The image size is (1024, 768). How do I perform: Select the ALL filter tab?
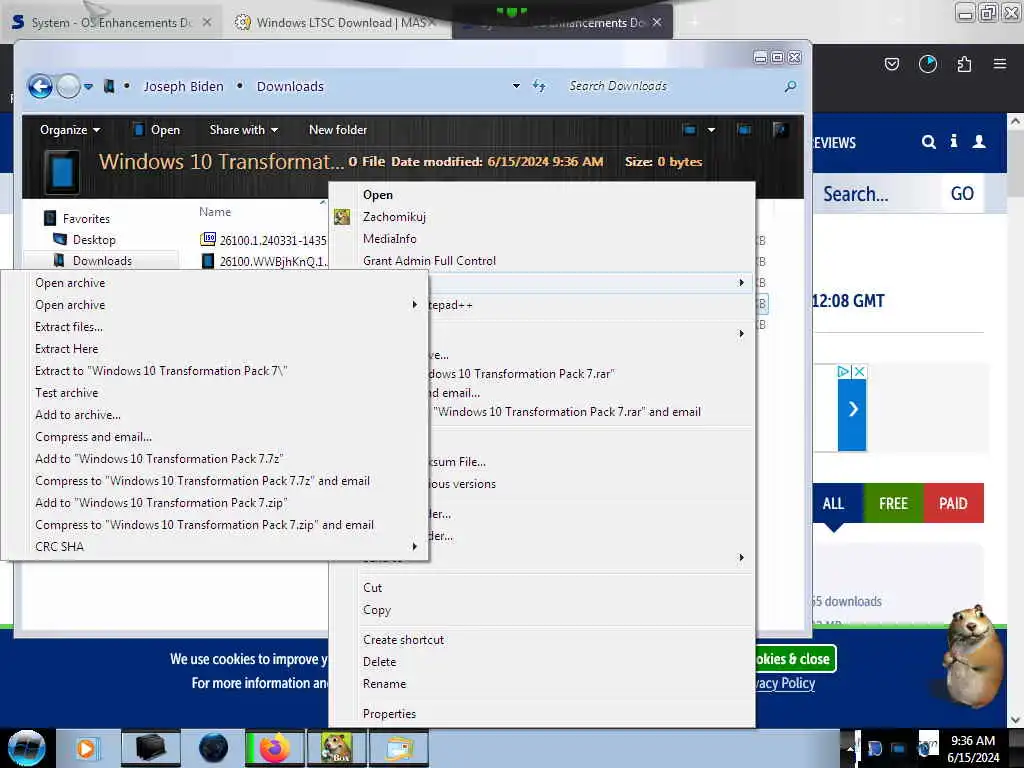coord(834,504)
